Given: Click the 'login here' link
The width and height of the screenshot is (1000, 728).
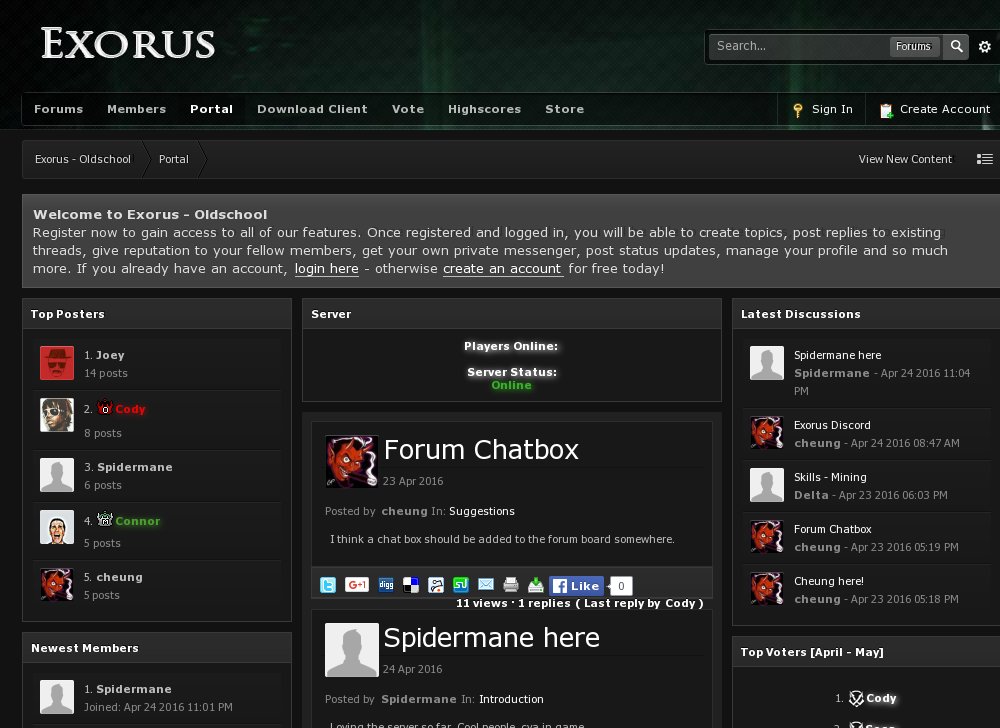Looking at the screenshot, I should coord(326,268).
